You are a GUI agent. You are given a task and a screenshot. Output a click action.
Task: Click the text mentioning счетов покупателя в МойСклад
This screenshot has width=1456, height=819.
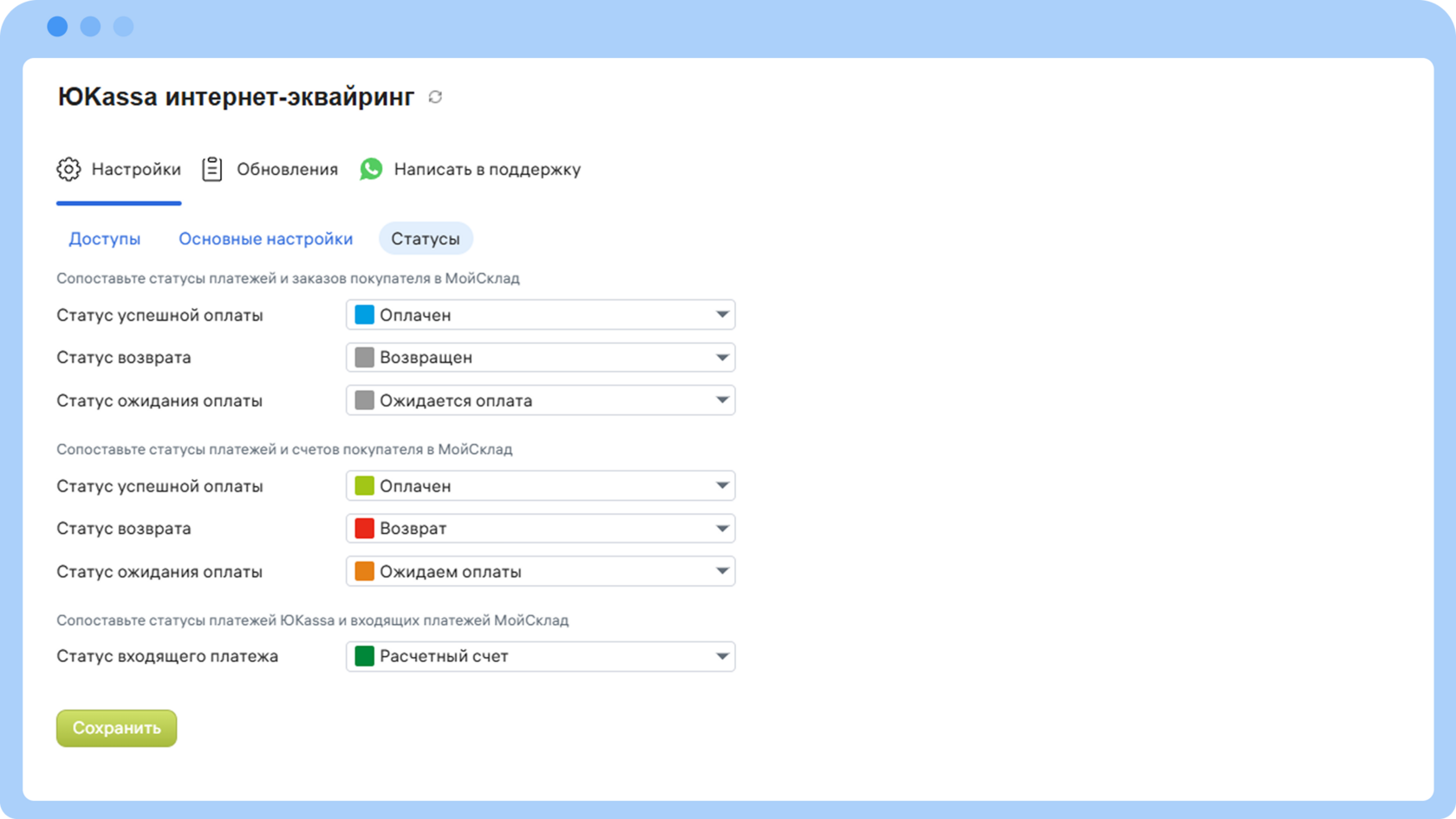pyautogui.click(x=284, y=449)
